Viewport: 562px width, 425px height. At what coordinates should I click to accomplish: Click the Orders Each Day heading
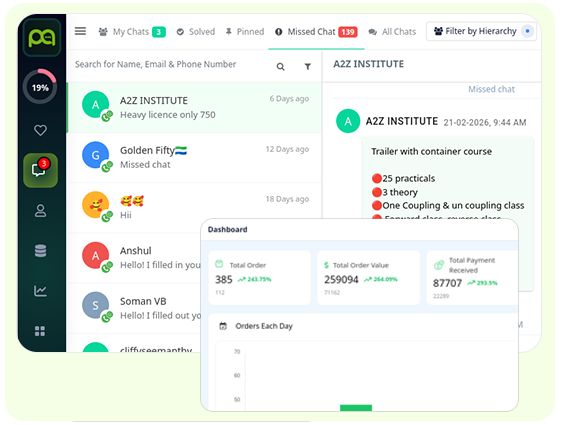[264, 326]
